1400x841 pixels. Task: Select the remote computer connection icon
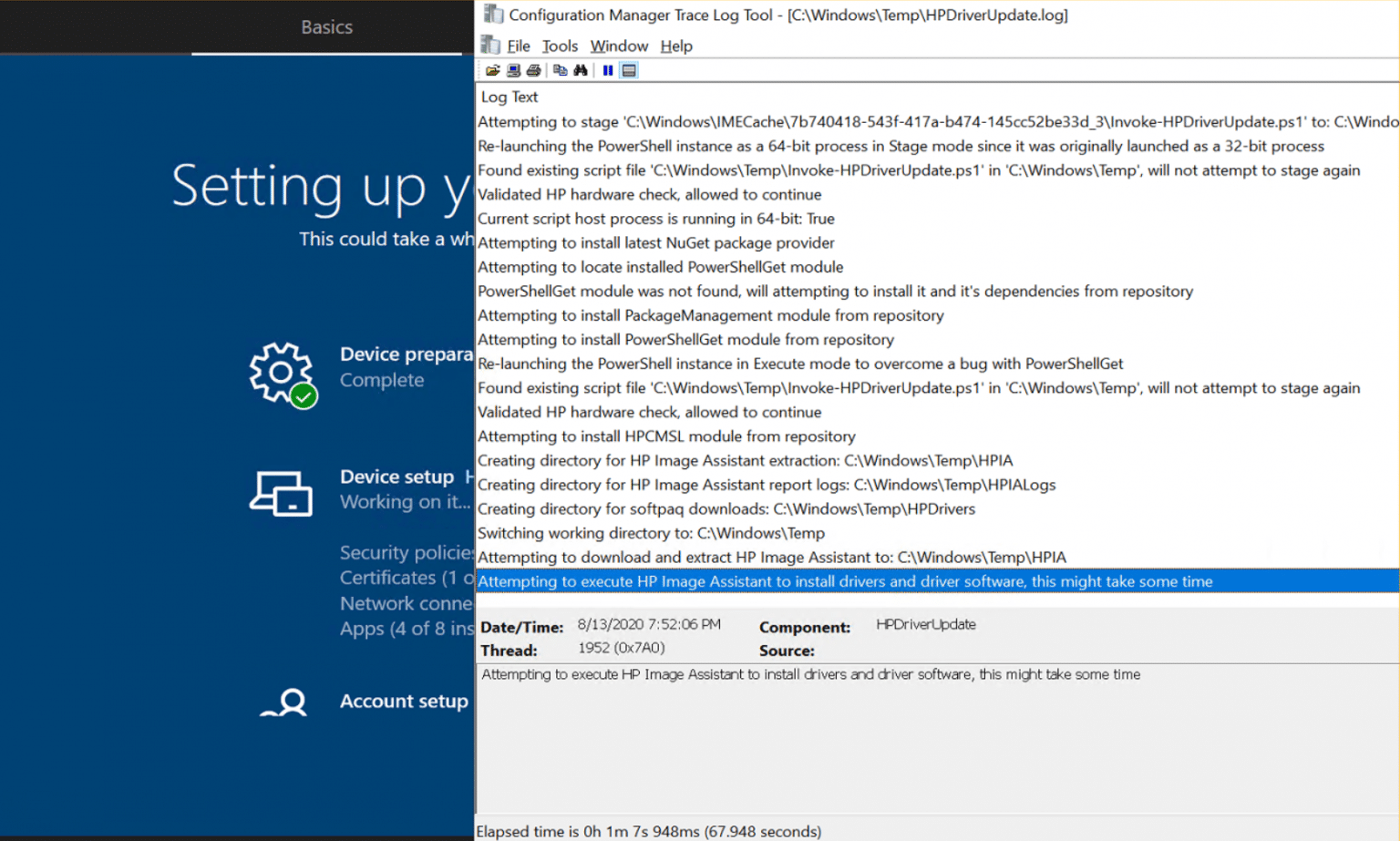tap(512, 69)
